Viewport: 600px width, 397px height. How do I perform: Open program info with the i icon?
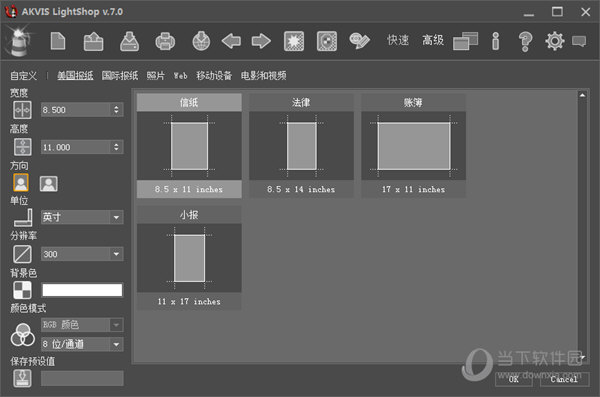coord(496,41)
